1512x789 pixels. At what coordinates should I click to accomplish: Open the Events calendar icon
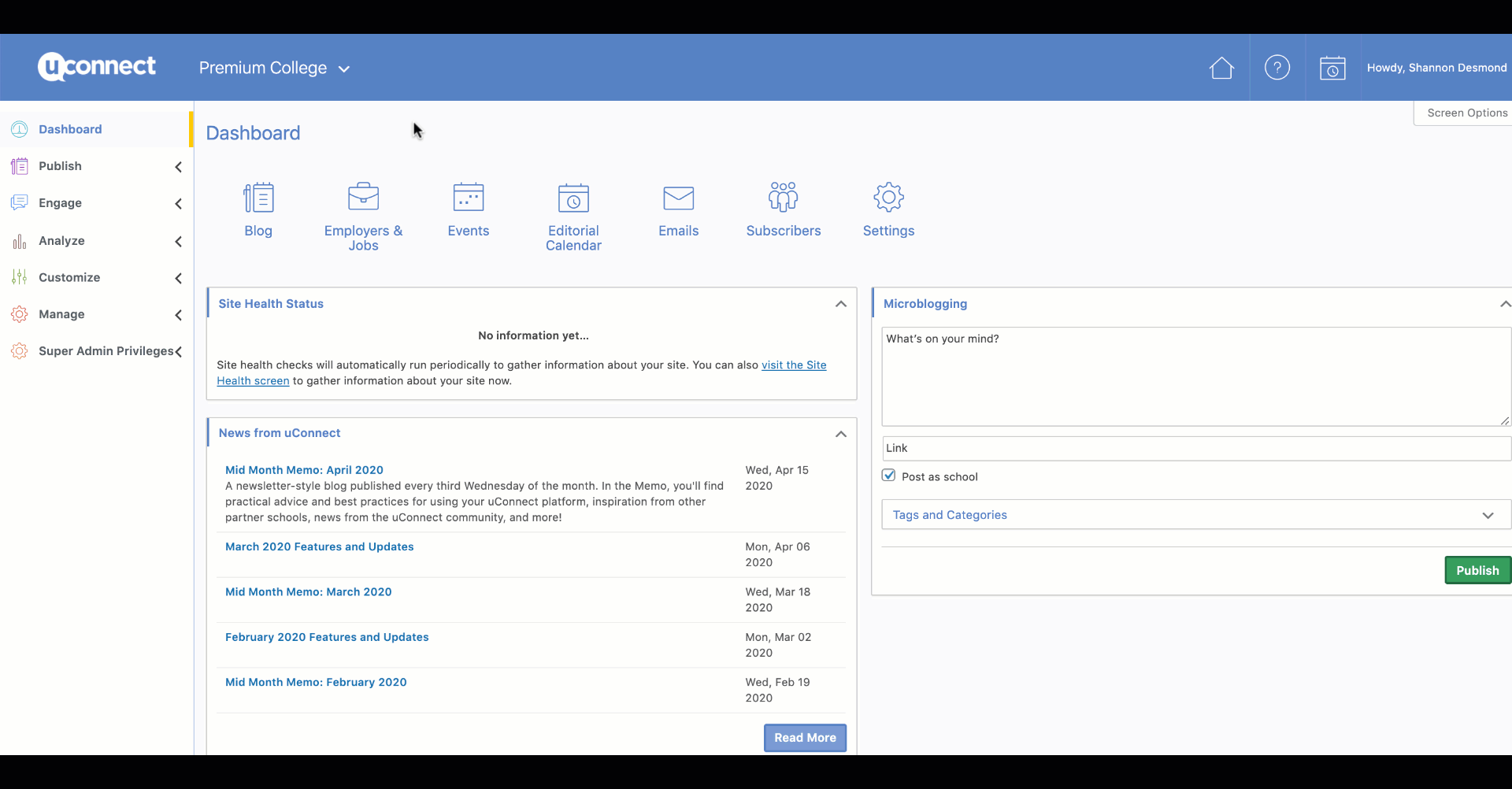pyautogui.click(x=469, y=198)
